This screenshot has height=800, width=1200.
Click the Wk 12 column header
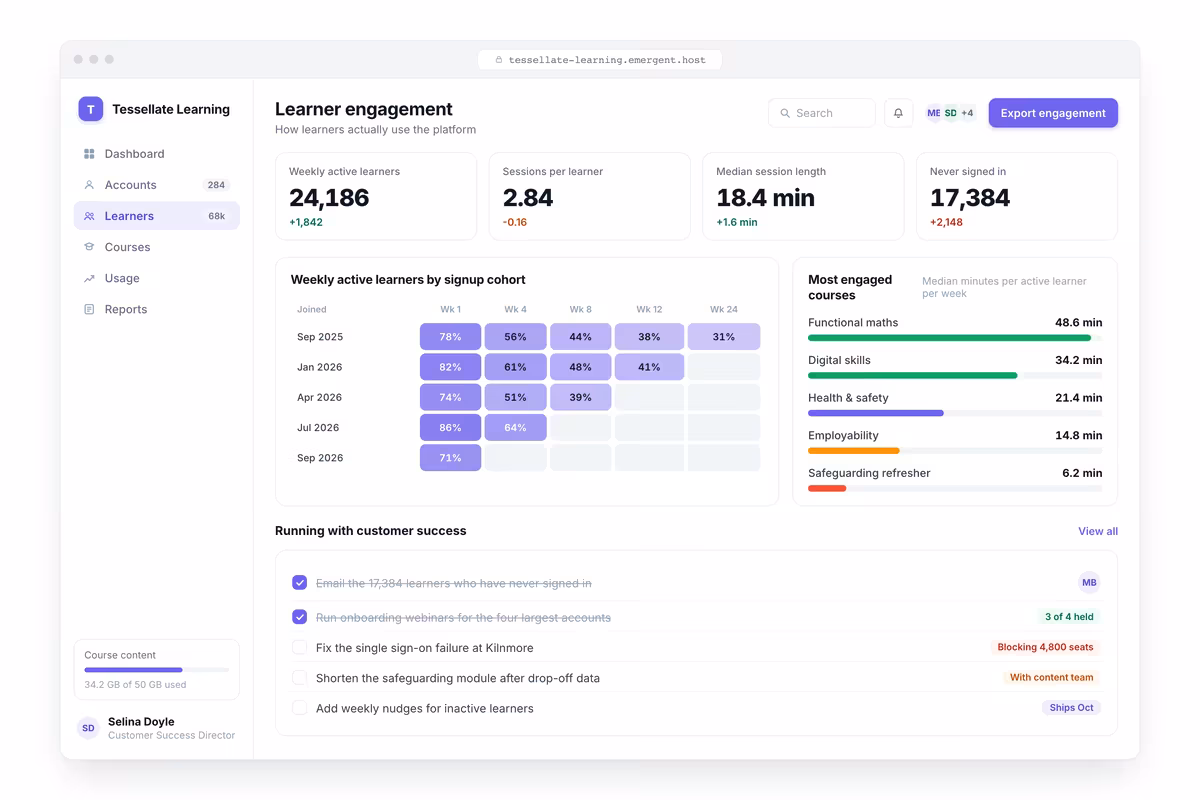click(649, 309)
